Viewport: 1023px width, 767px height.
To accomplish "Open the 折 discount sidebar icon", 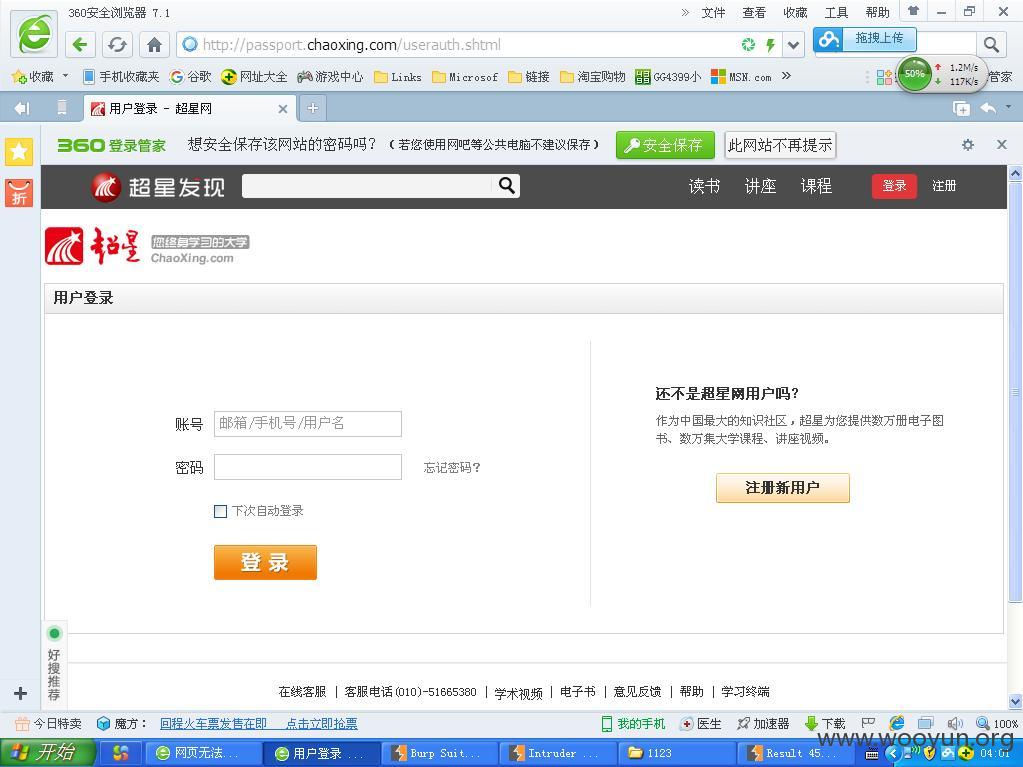I will pyautogui.click(x=19, y=193).
